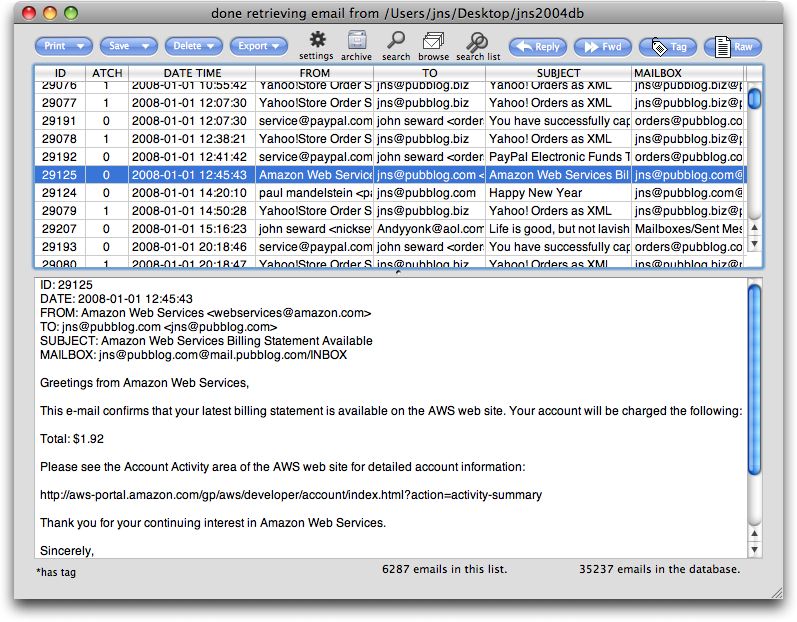Click the browse envelopes icon
The width and height of the screenshot is (797, 622).
pos(433,41)
